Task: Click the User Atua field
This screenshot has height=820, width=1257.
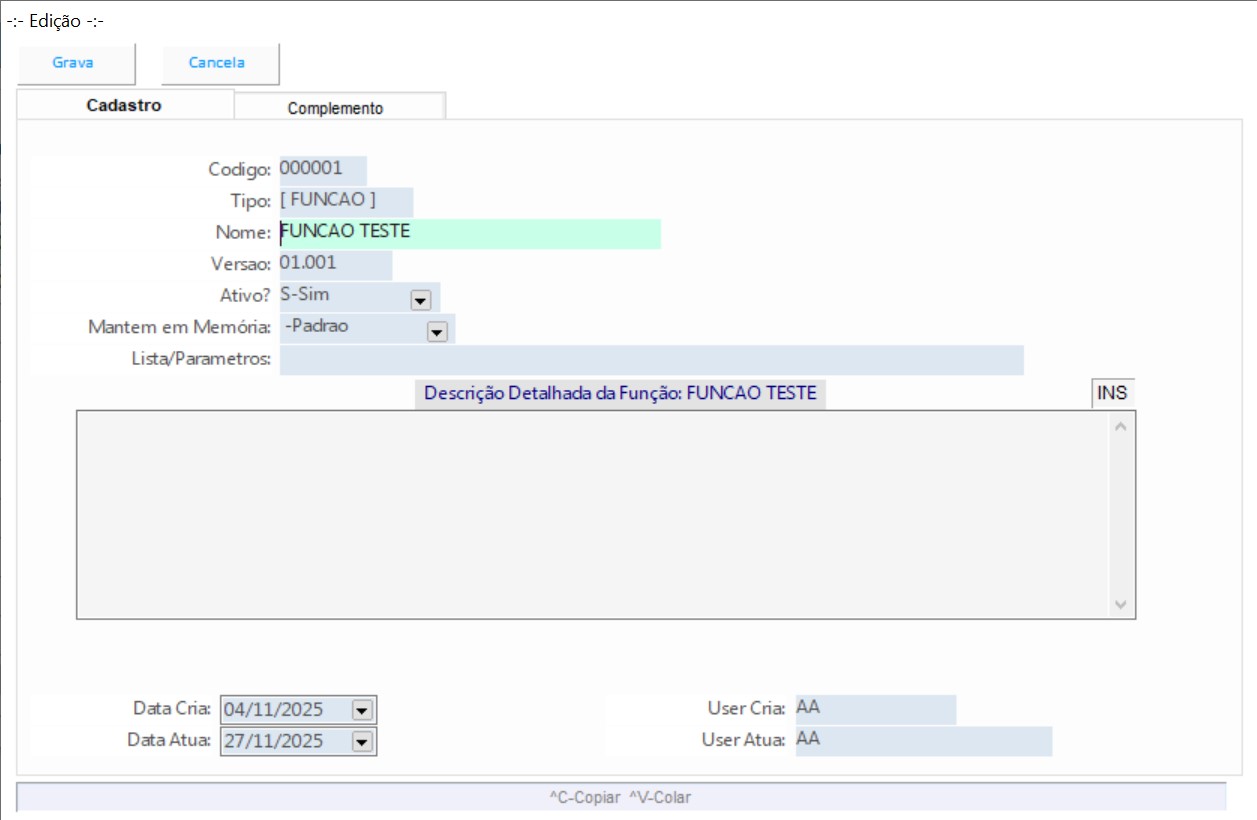Action: point(923,741)
